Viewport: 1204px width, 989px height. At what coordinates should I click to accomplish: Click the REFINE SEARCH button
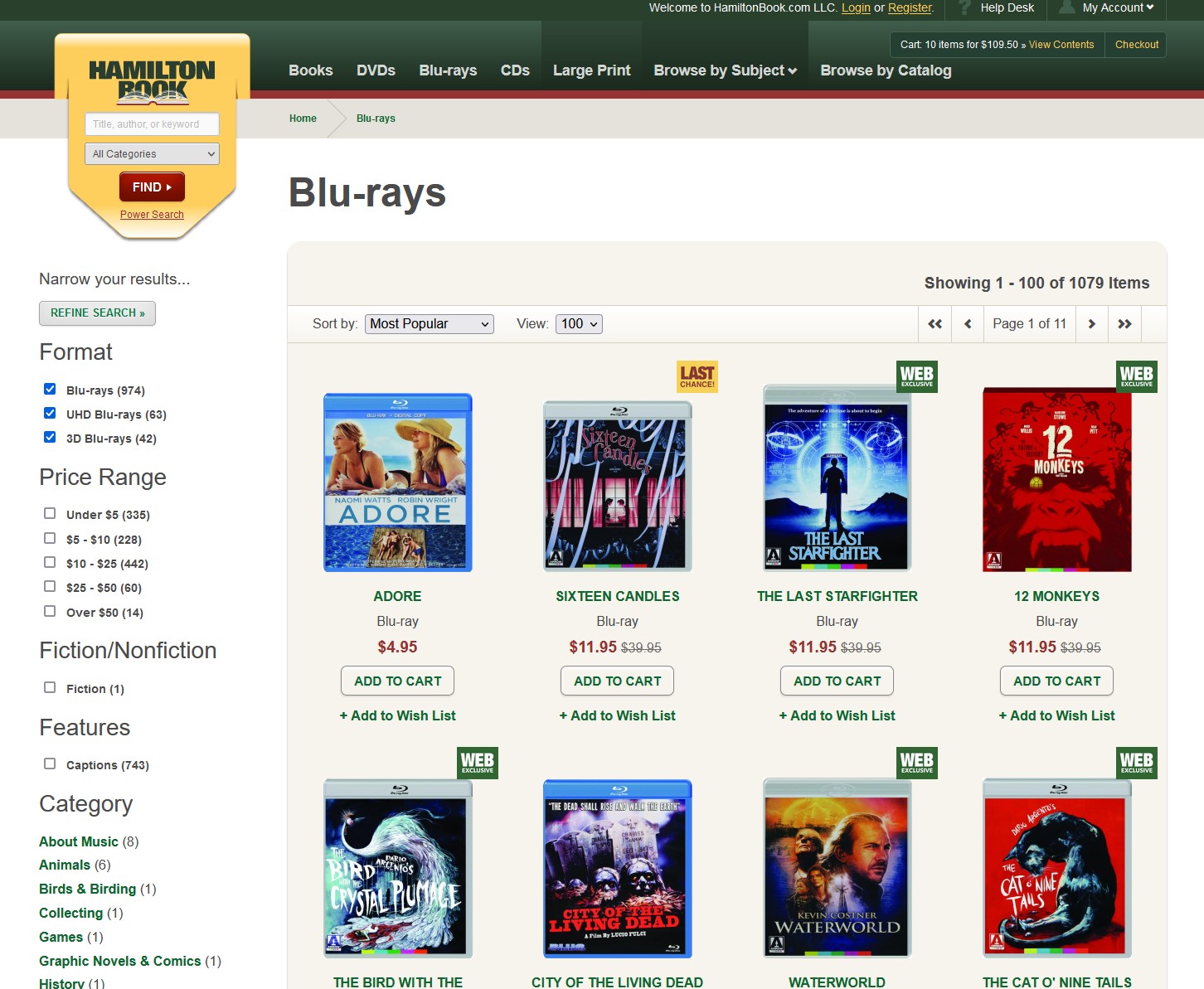97,313
